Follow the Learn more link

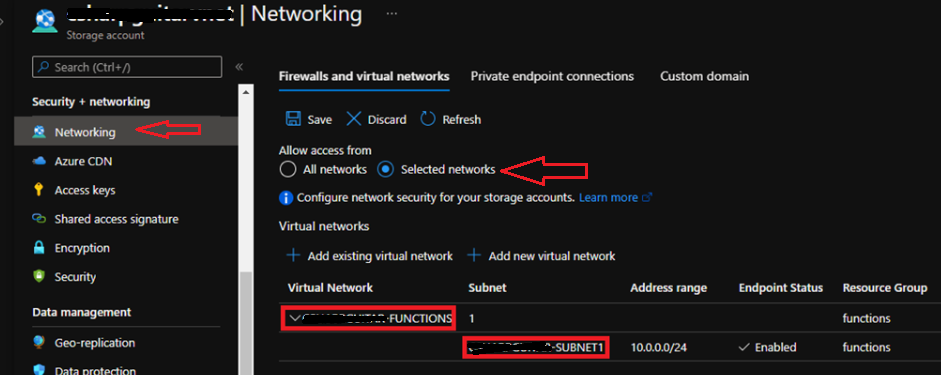pos(608,197)
